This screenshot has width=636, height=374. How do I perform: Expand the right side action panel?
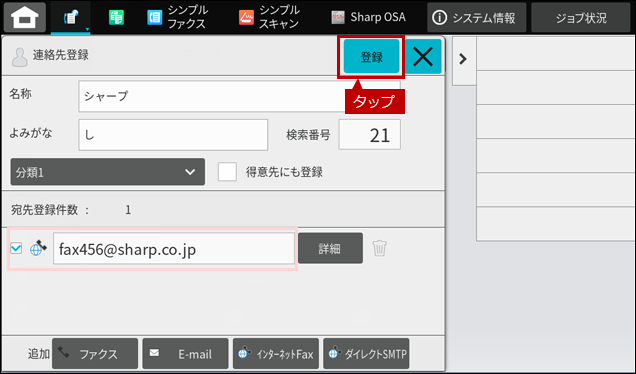coord(463,60)
